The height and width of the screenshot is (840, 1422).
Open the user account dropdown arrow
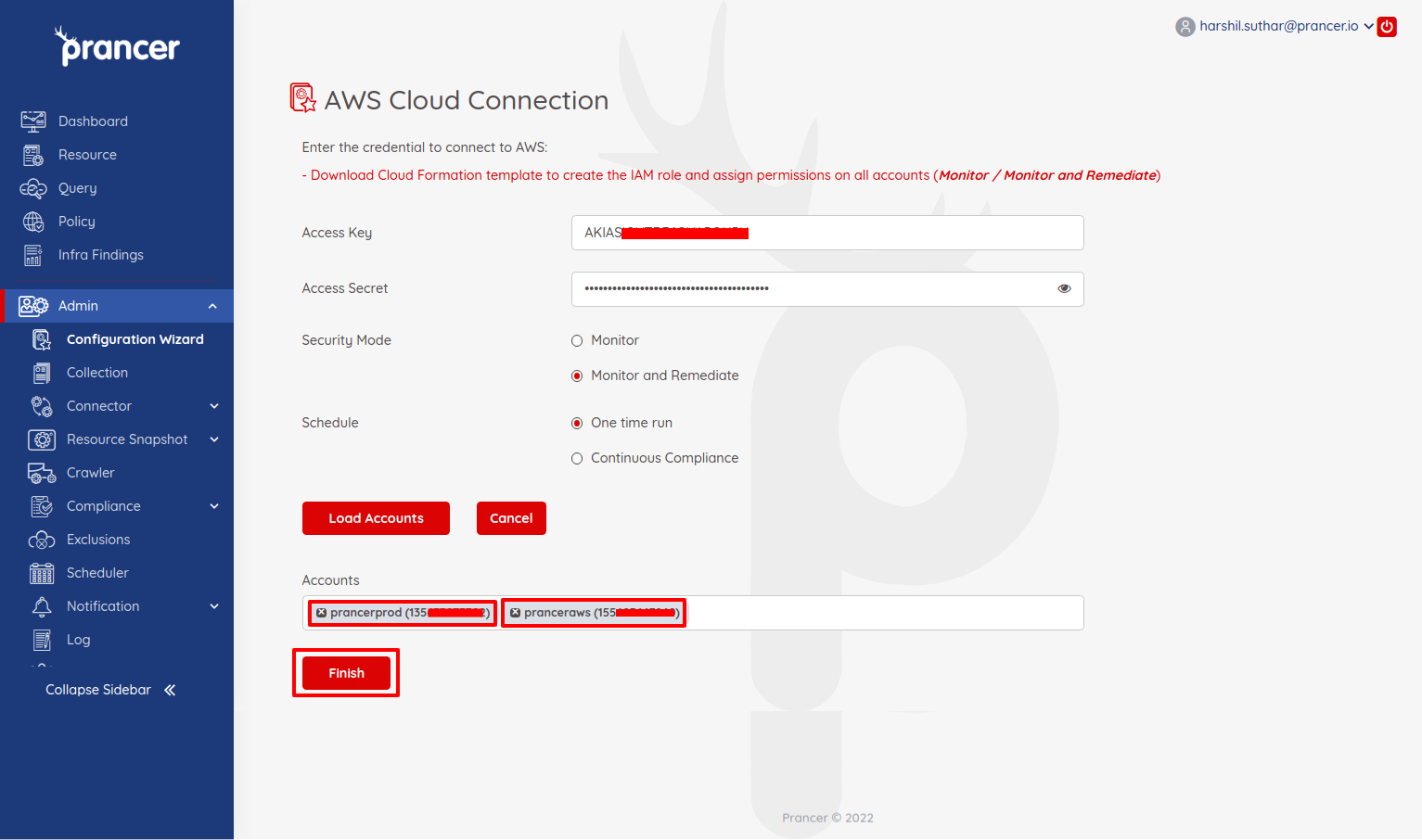click(x=1368, y=26)
